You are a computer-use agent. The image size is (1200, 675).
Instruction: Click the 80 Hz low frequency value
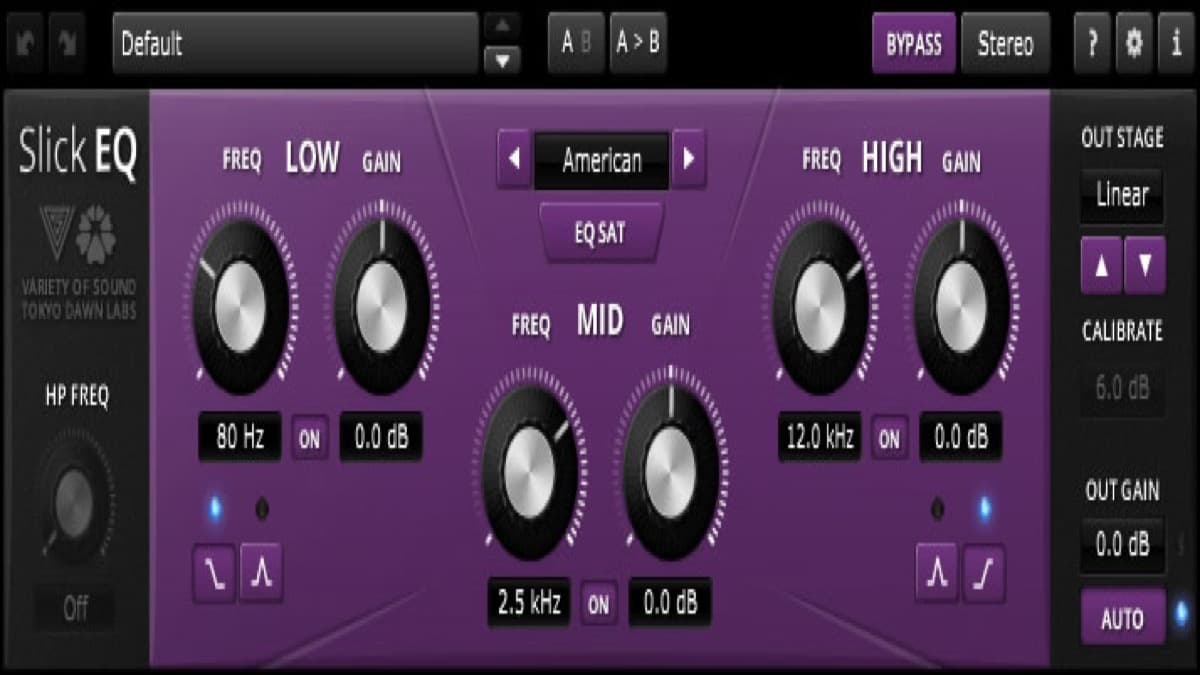(x=240, y=438)
